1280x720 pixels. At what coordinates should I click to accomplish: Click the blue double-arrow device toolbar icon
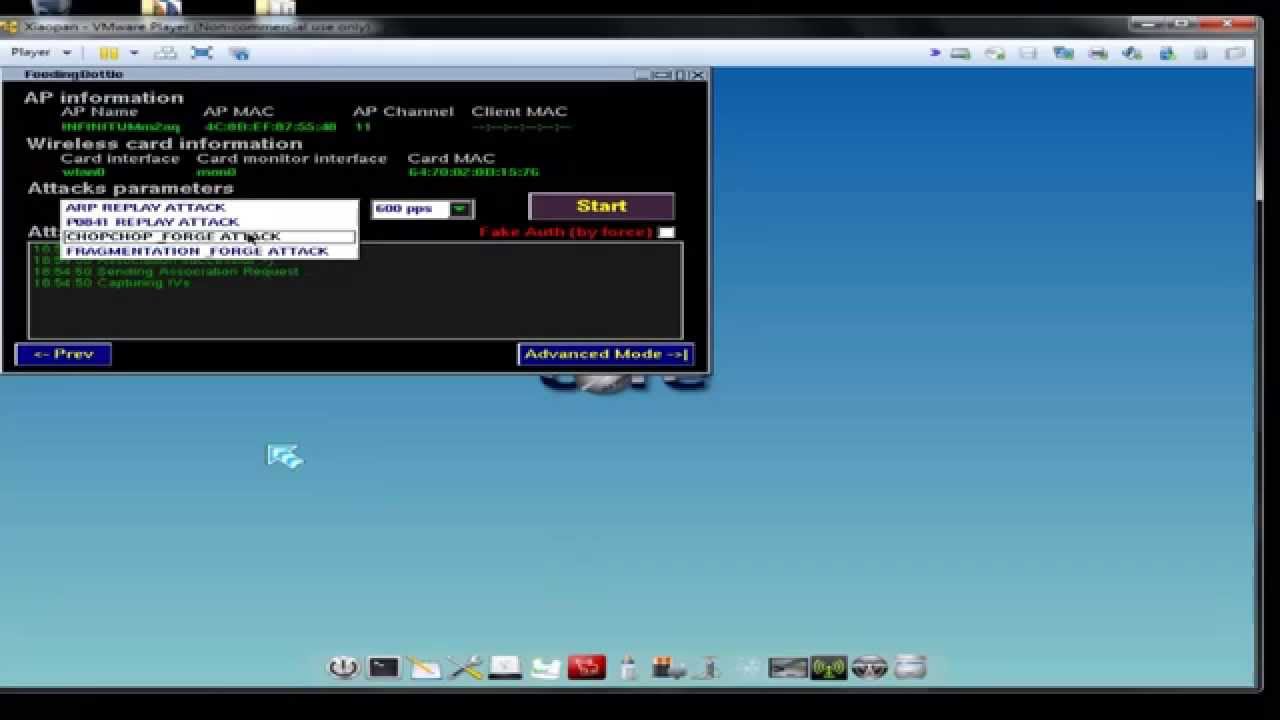[x=935, y=53]
